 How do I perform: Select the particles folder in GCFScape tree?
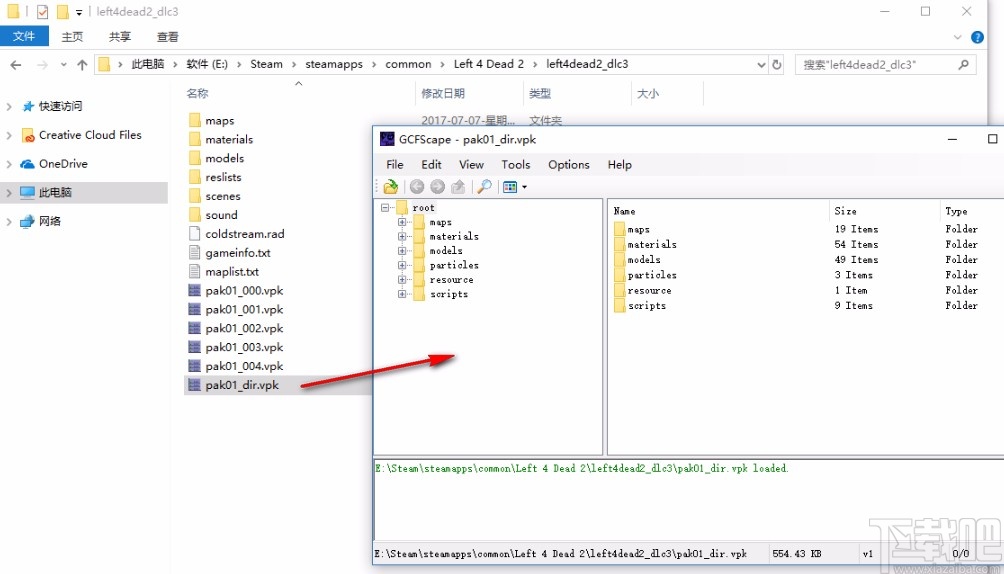(x=454, y=265)
